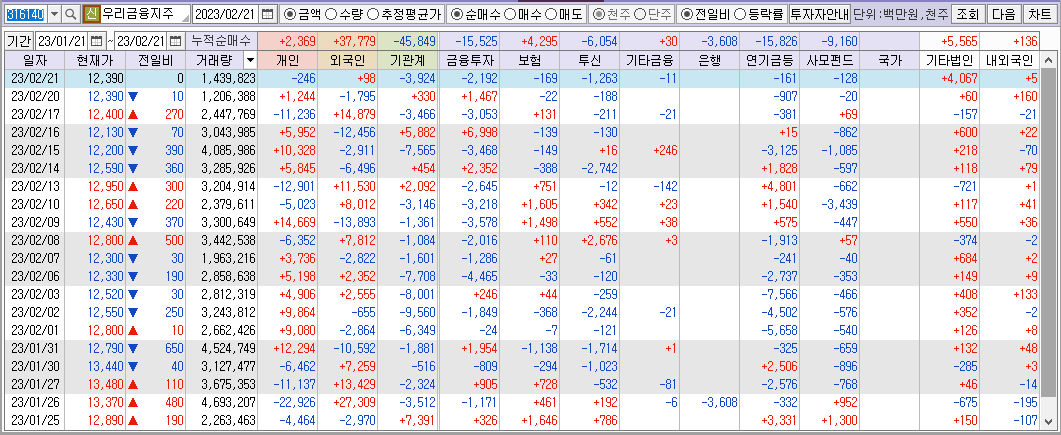Screen dimensions: 1061x435
Task: Open the stock code history dropdown arrow
Action: pyautogui.click(x=54, y=14)
